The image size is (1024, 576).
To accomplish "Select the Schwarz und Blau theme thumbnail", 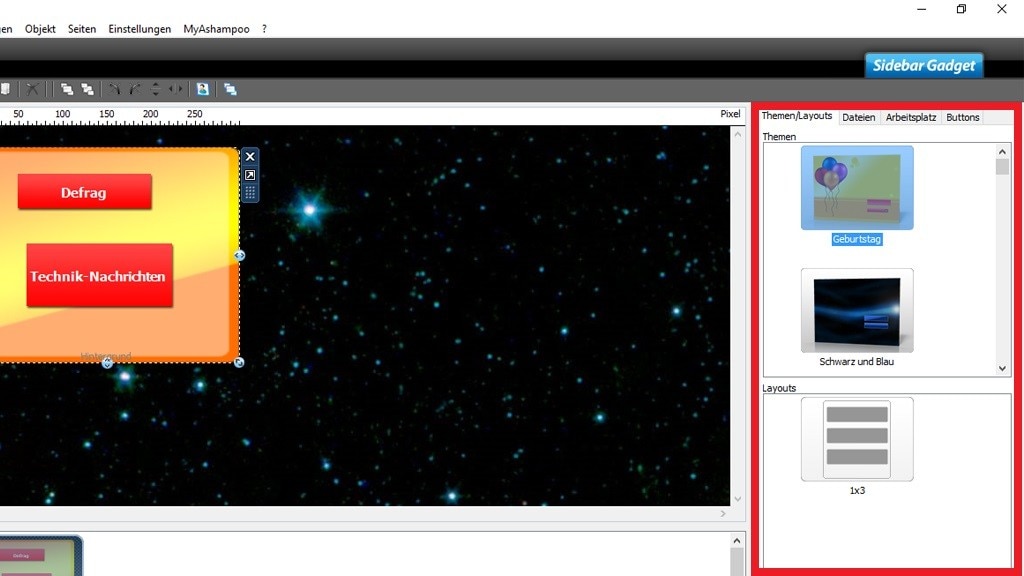I will 856,310.
